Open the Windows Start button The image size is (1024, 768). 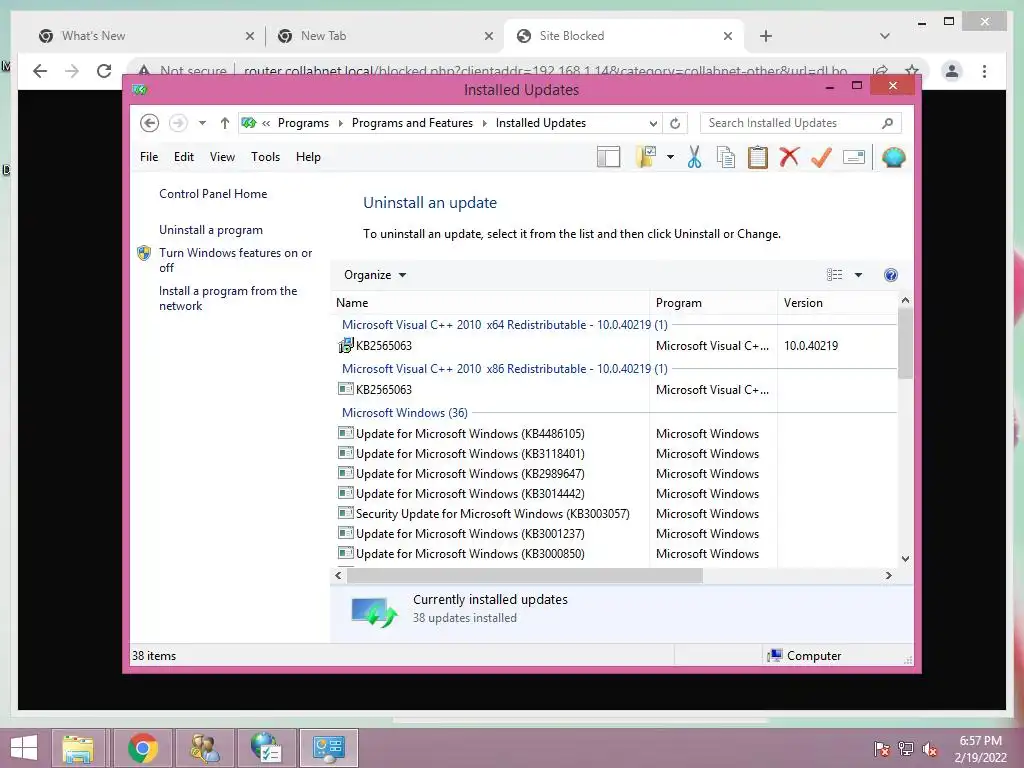click(x=24, y=748)
